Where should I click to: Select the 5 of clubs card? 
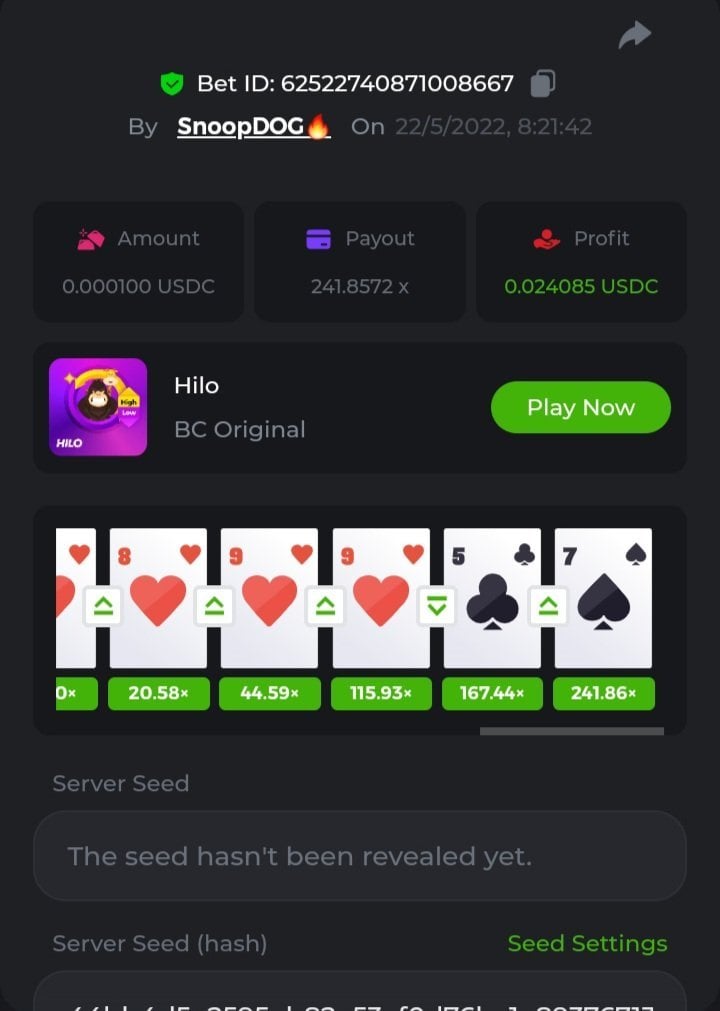pyautogui.click(x=492, y=598)
